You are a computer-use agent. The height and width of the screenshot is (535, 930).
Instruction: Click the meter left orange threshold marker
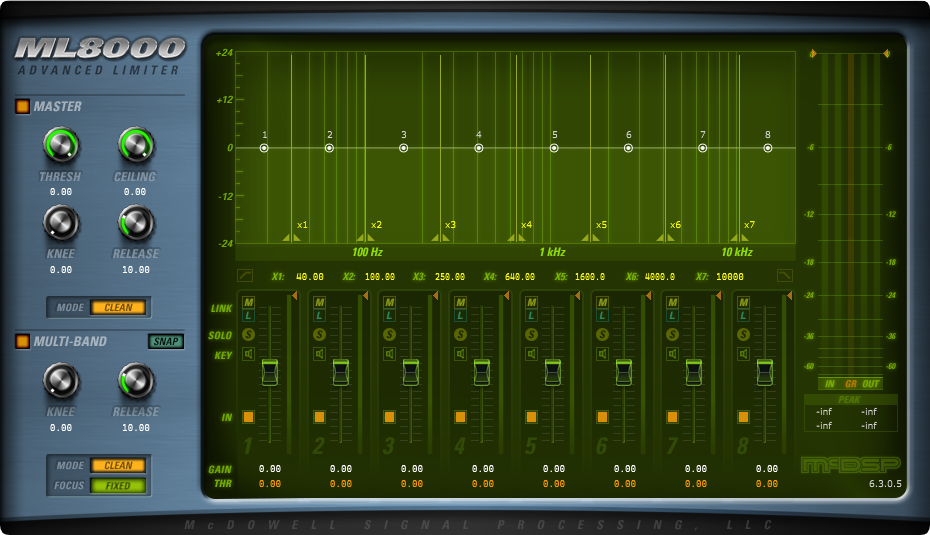pyautogui.click(x=813, y=53)
